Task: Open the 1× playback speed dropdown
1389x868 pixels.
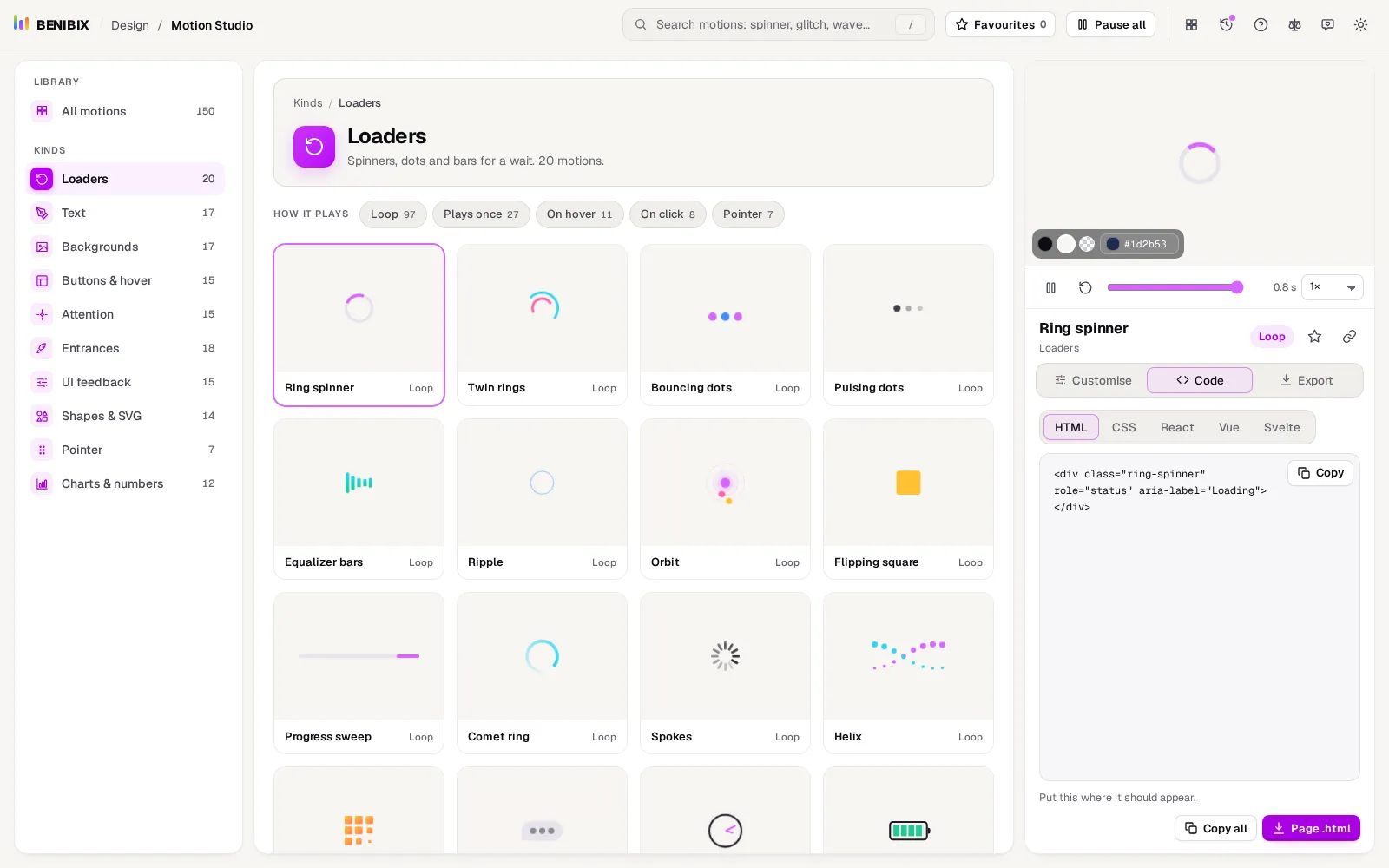Action: coord(1332,287)
